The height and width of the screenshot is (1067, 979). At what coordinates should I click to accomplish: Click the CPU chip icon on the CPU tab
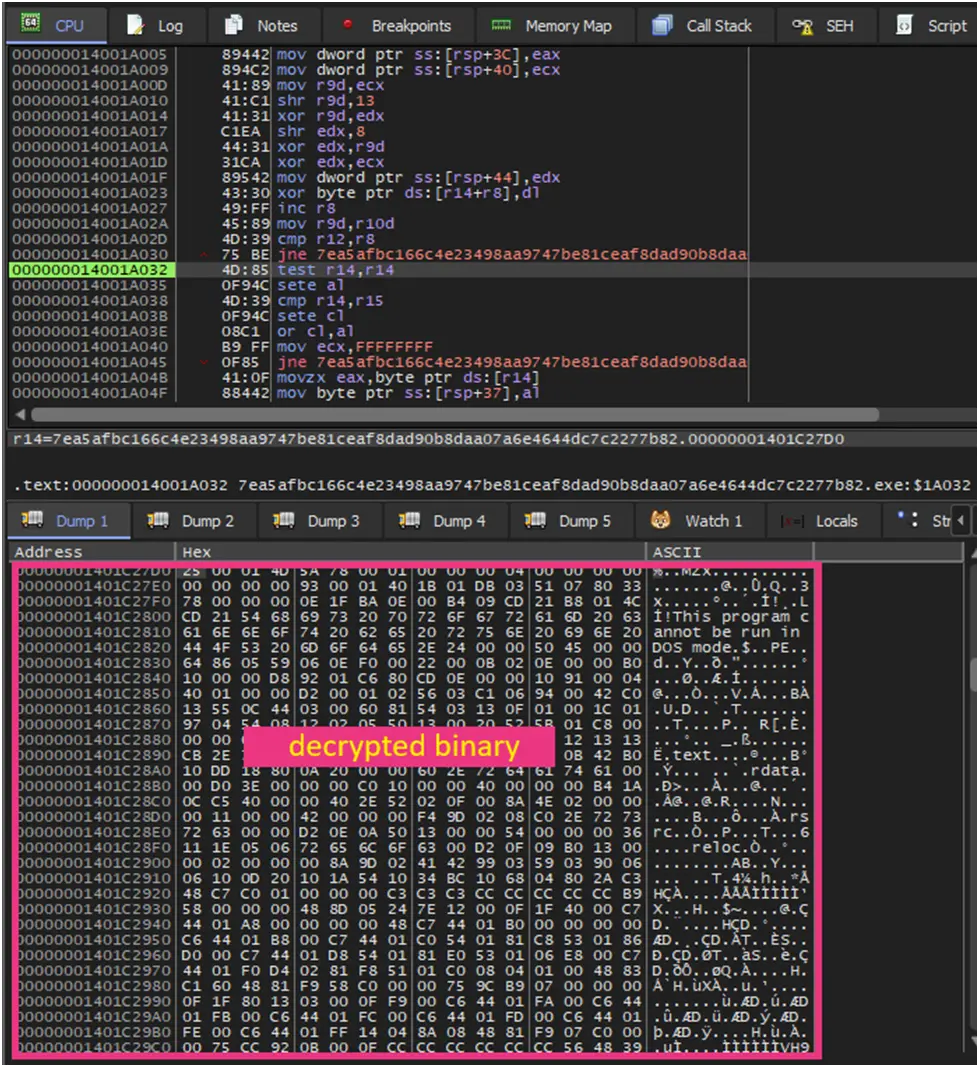[x=34, y=25]
